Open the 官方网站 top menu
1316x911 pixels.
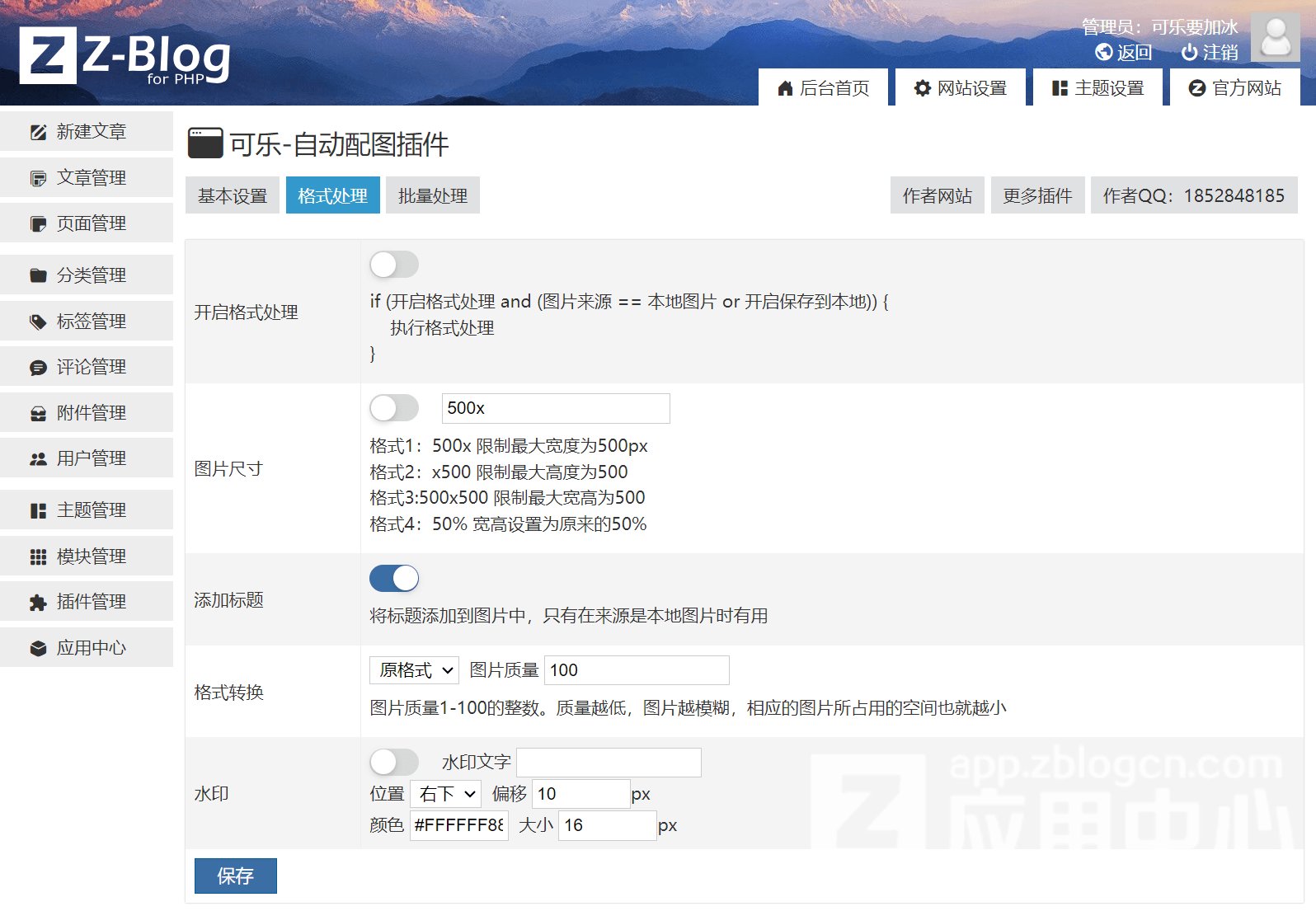coord(1235,87)
